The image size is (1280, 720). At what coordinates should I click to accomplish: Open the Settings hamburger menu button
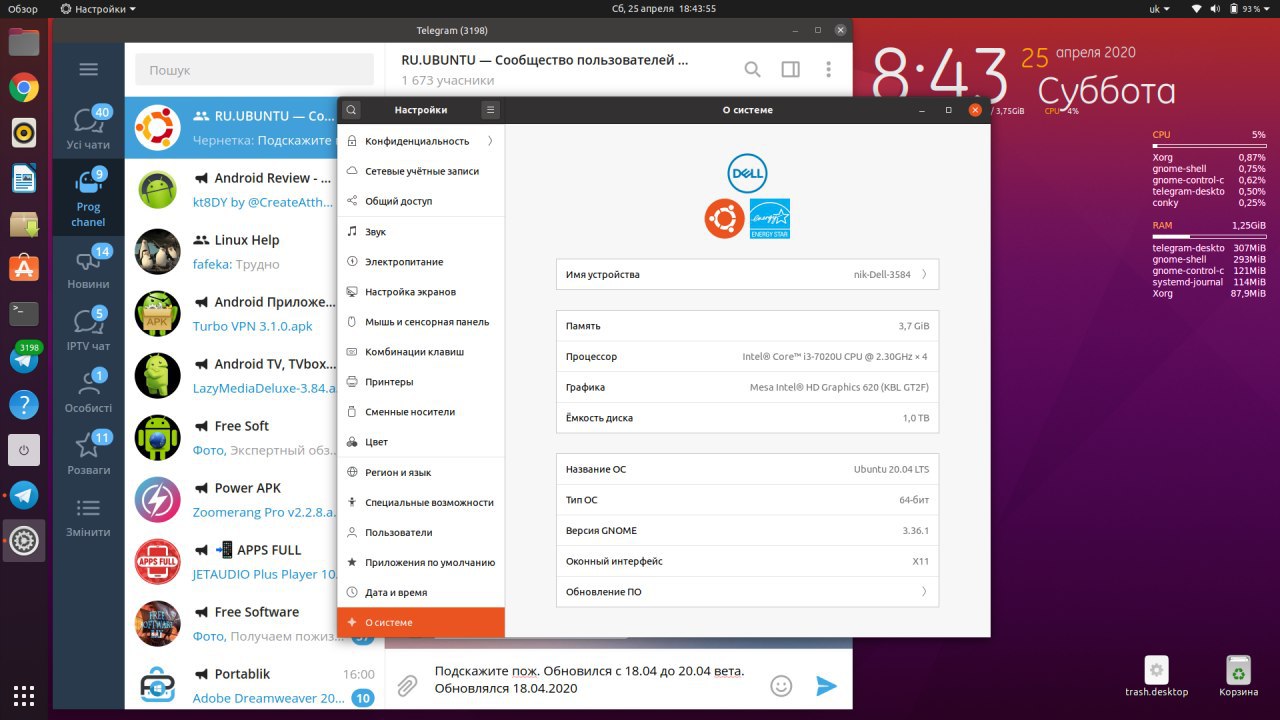(490, 110)
